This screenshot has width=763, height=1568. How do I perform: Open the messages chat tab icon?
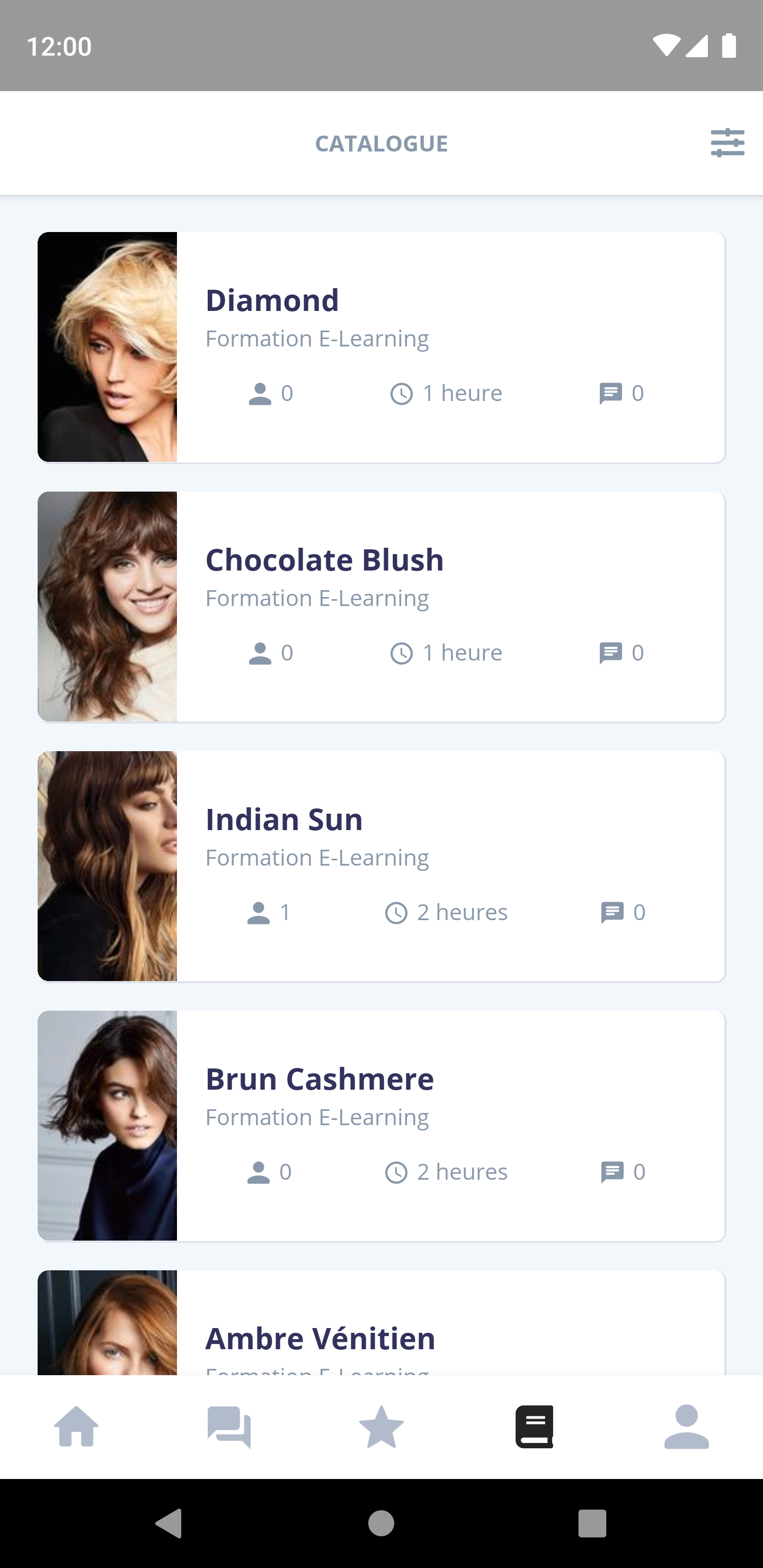pos(229,1426)
